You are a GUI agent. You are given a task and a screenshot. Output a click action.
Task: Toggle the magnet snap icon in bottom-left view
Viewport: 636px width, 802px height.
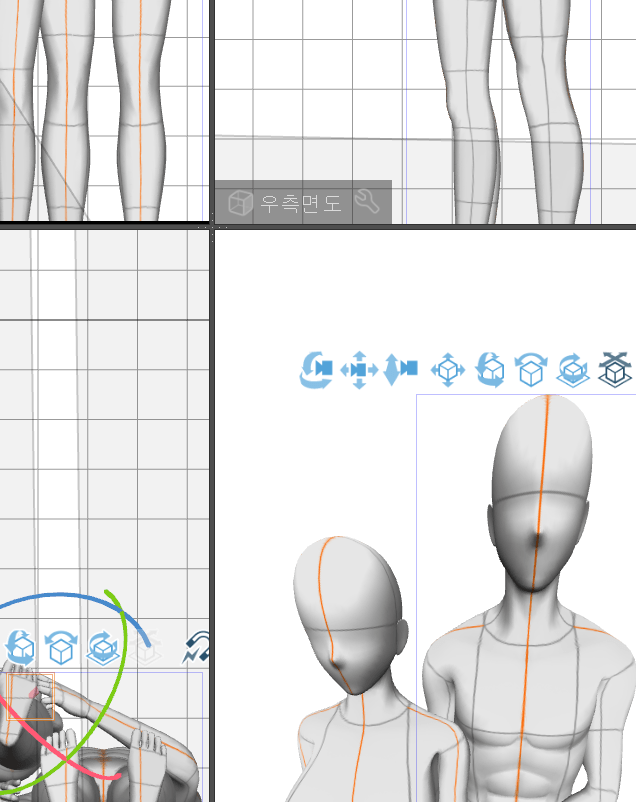(x=196, y=648)
